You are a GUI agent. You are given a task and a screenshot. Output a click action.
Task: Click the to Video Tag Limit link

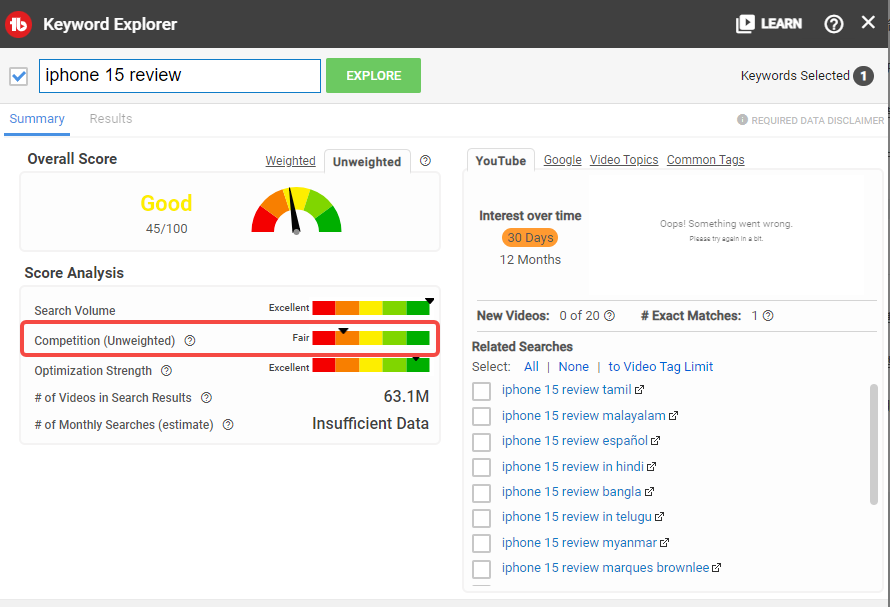click(x=661, y=367)
